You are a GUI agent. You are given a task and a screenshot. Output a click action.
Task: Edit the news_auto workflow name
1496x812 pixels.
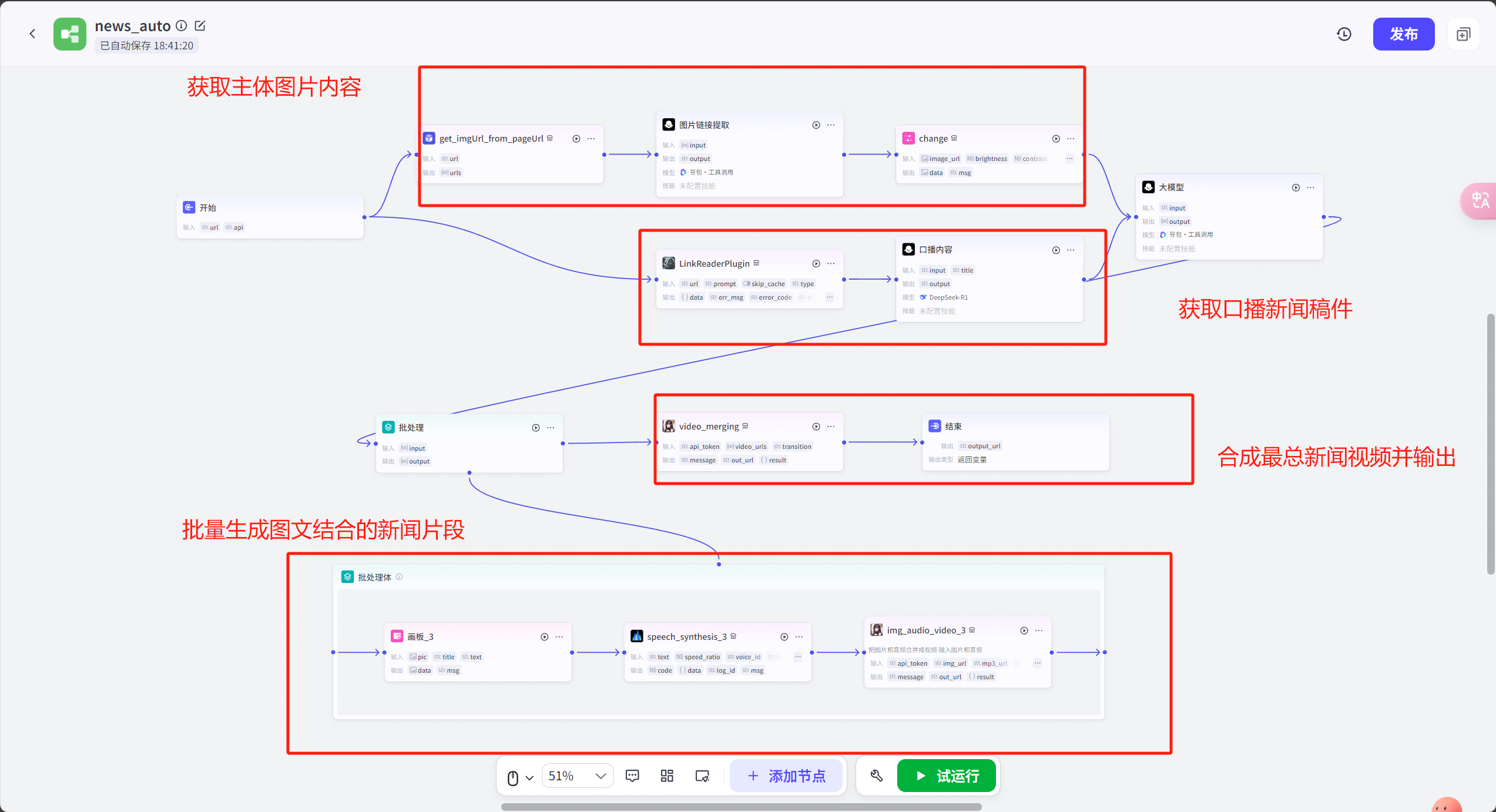coord(200,26)
